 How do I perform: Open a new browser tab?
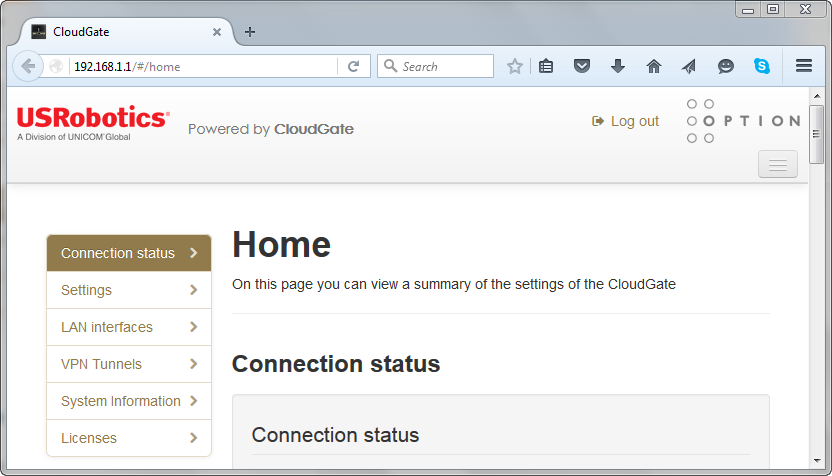pos(250,31)
